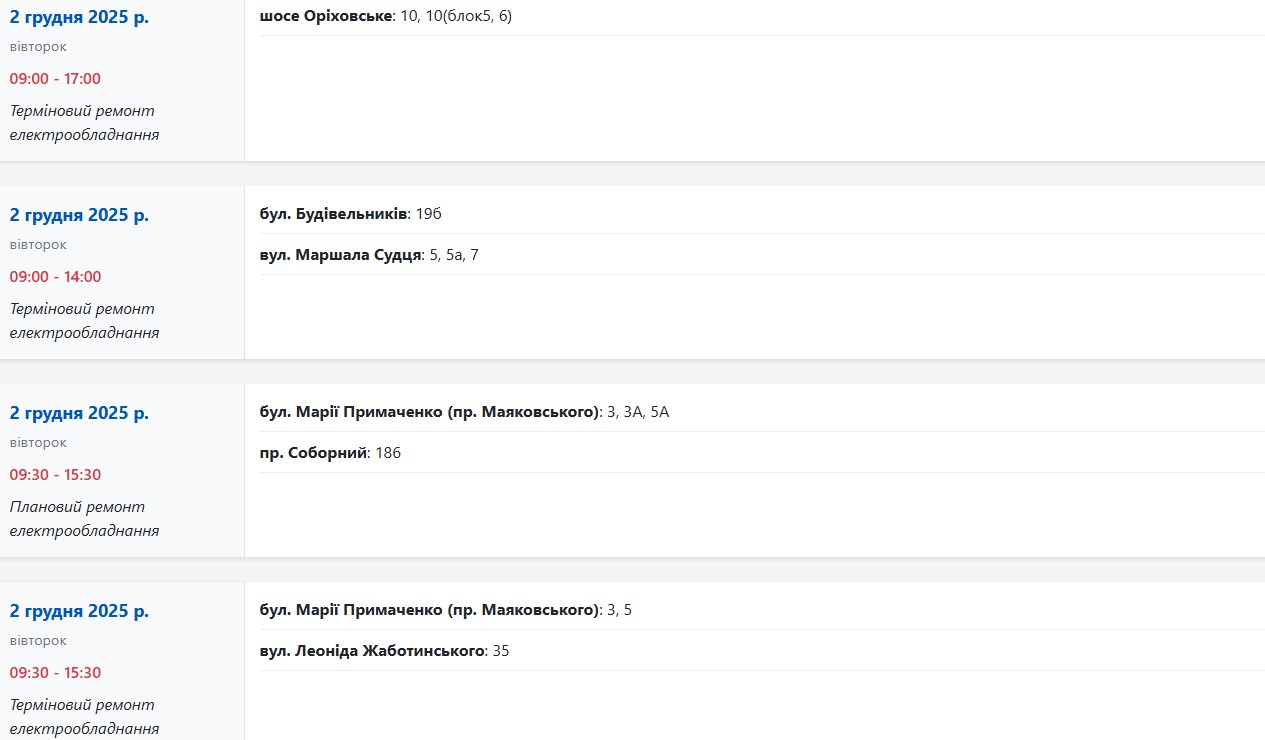Click бул. Марії Примаченко above вул. Леоніда Жаботинського
This screenshot has width=1265, height=740.
(x=429, y=610)
